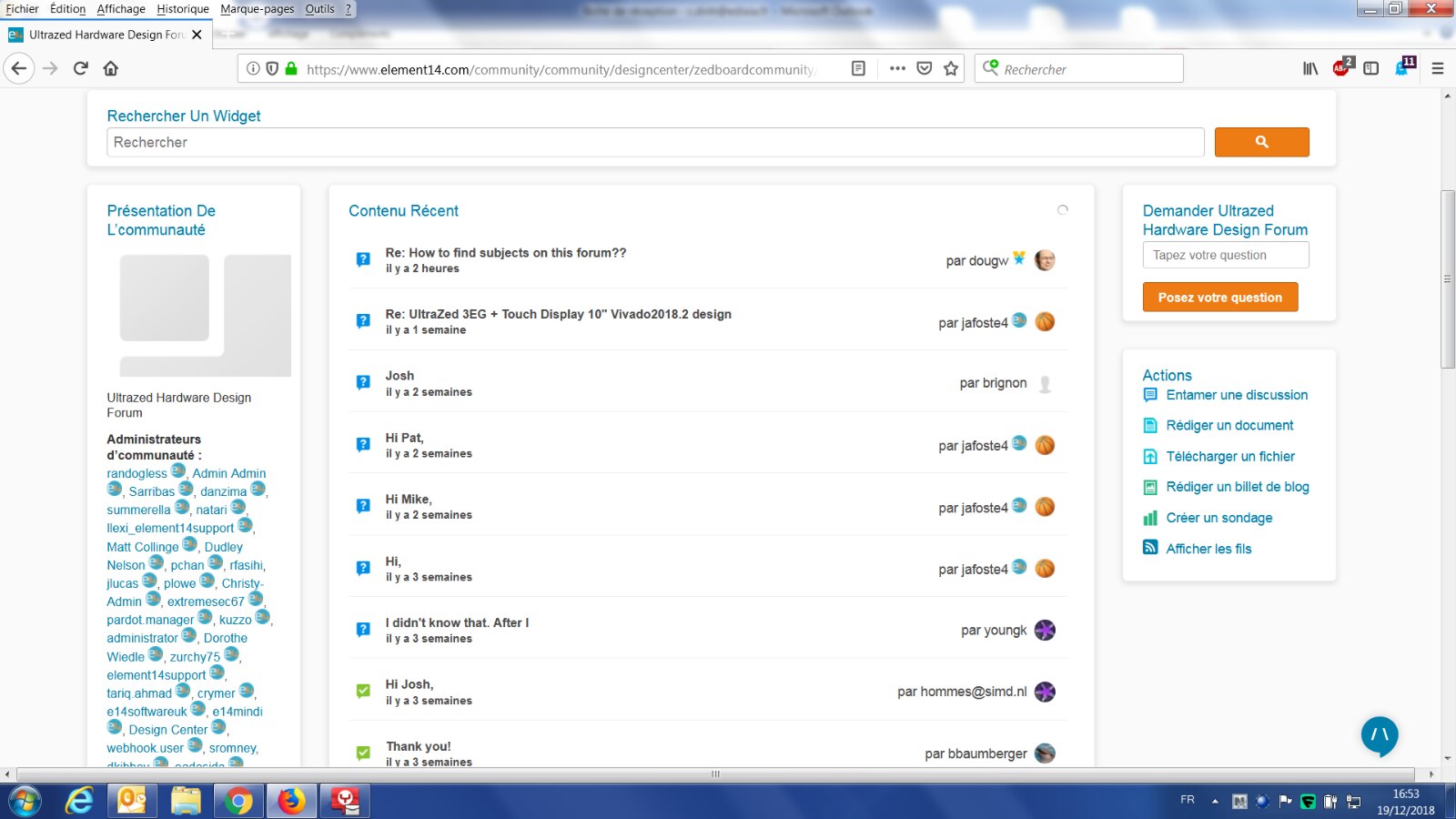Click the answered icon beside Hi Josh,
This screenshot has width=1456, height=819.
point(363,691)
